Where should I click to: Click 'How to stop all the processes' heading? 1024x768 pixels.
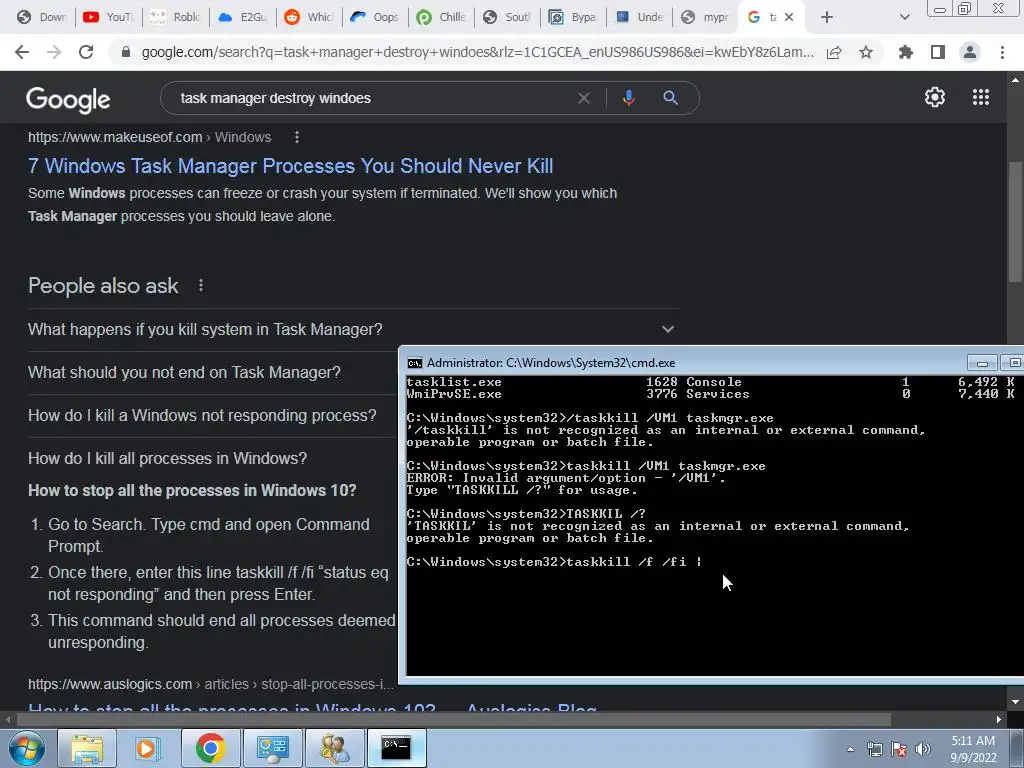pyautogui.click(x=192, y=490)
